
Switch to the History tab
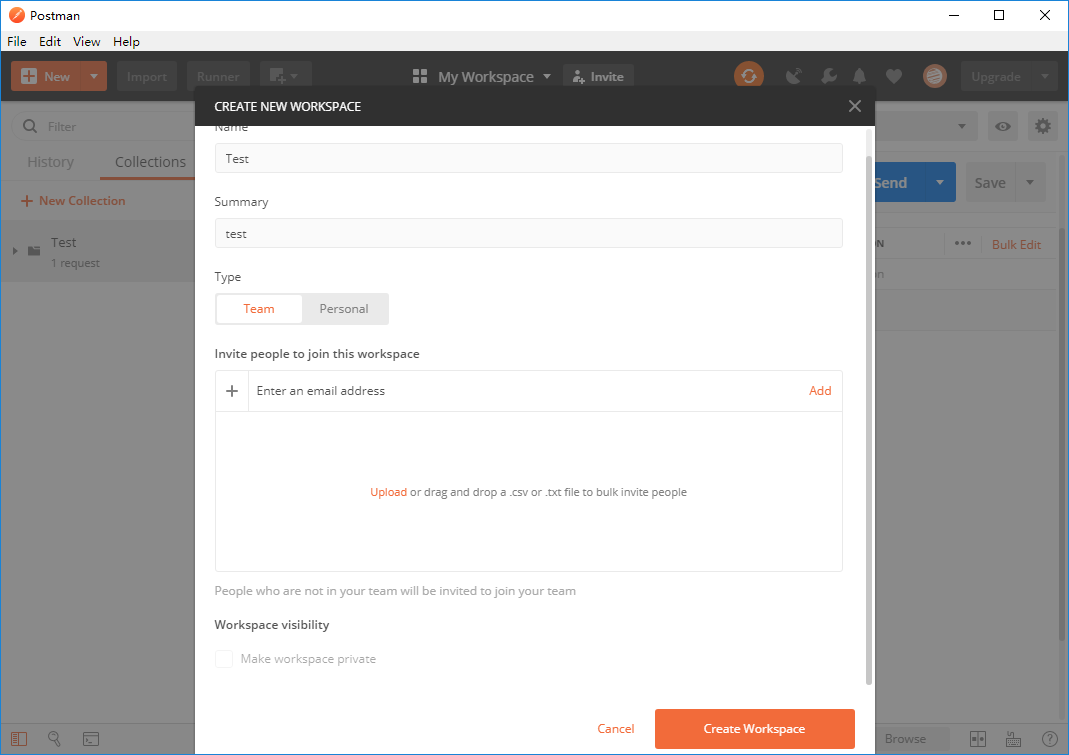[50, 162]
